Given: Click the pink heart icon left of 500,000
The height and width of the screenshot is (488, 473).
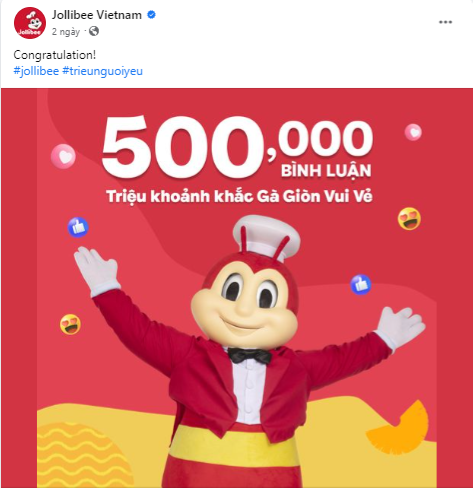Looking at the screenshot, I should (63, 156).
